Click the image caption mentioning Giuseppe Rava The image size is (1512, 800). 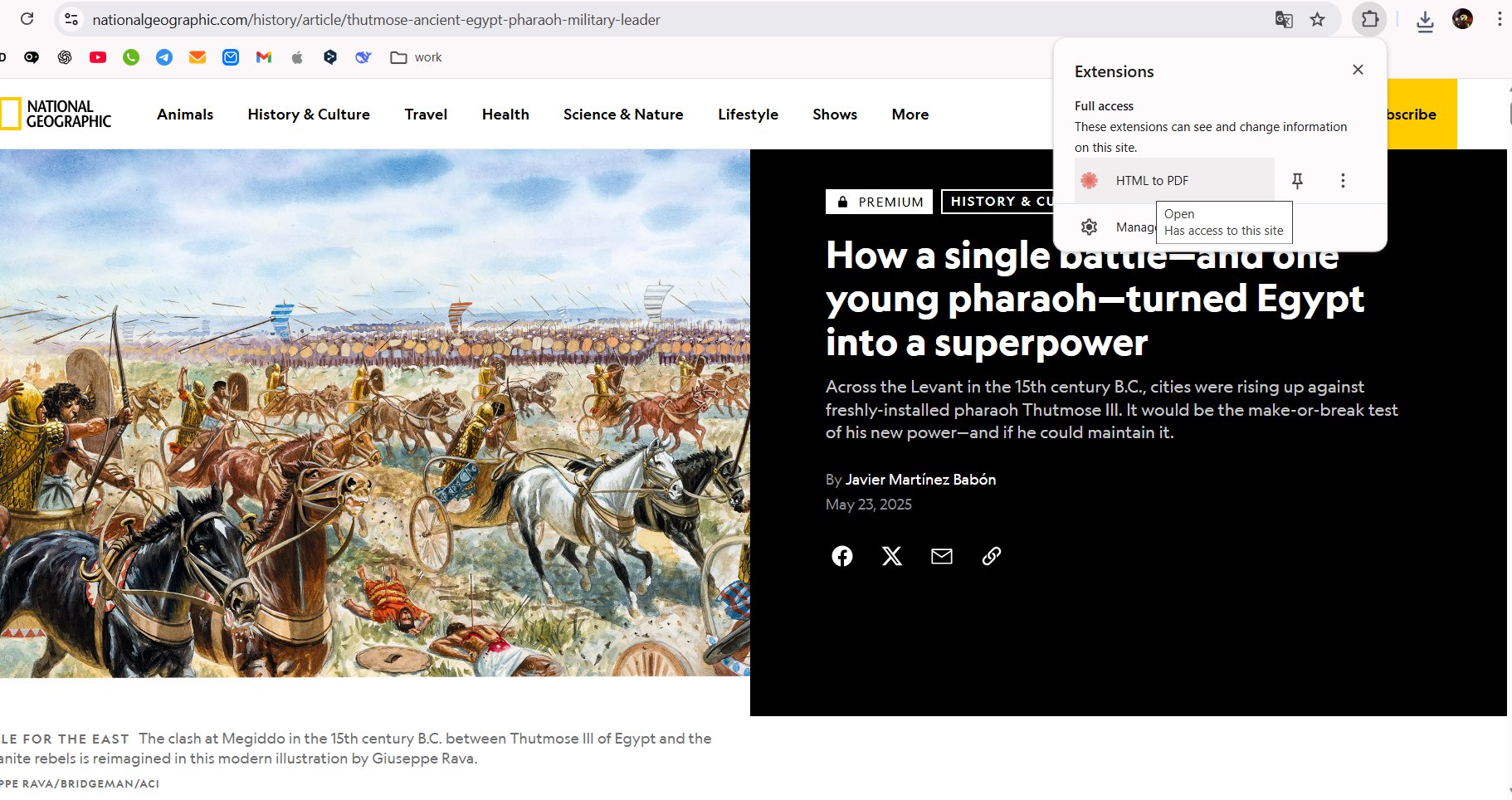pyautogui.click(x=355, y=749)
